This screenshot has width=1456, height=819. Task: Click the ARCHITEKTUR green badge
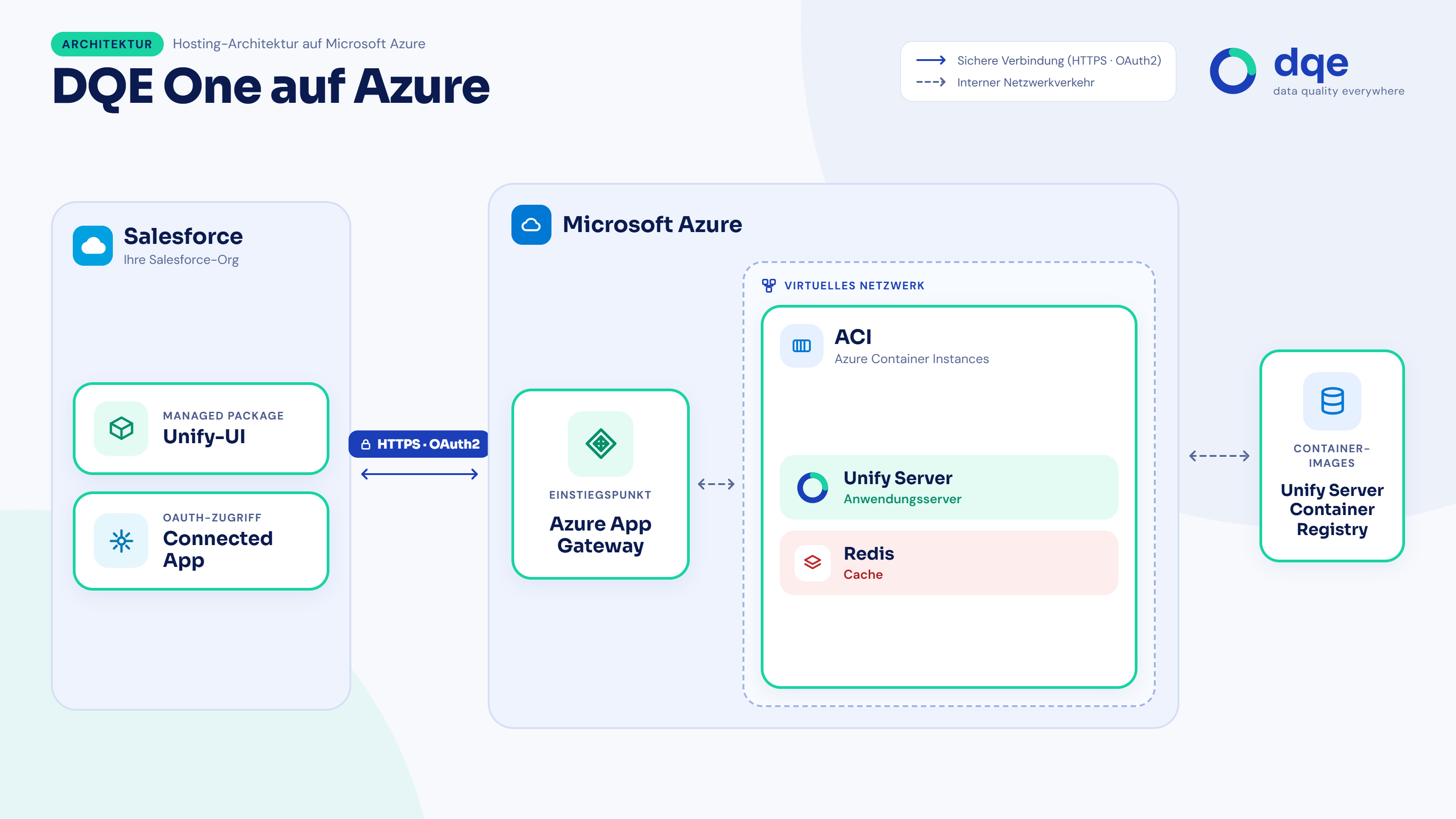(107, 44)
